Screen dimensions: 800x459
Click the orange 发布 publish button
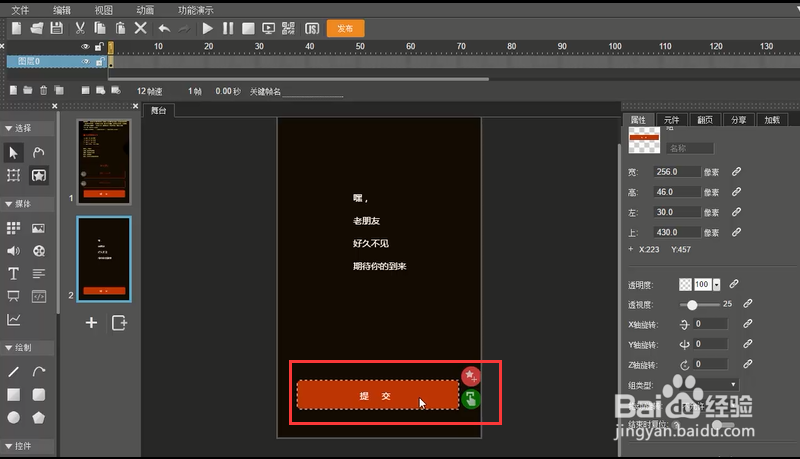[x=345, y=29]
